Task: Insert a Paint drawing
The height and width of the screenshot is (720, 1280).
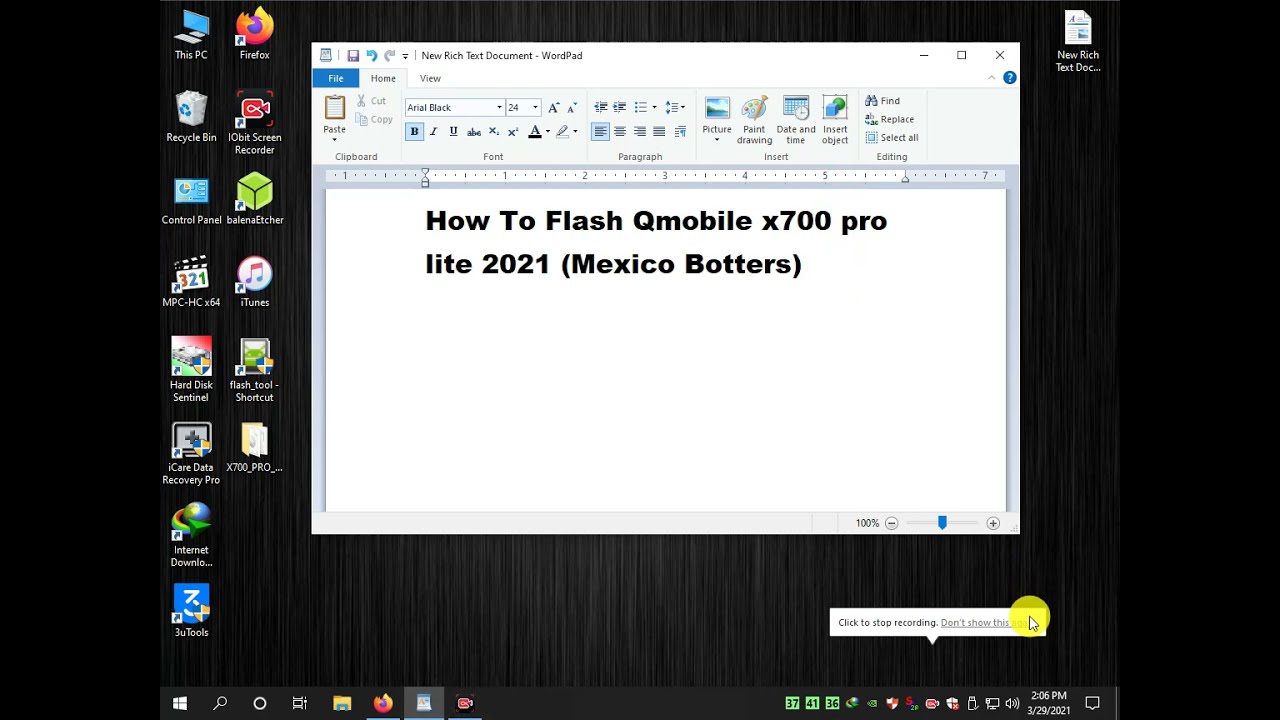Action: [x=754, y=120]
